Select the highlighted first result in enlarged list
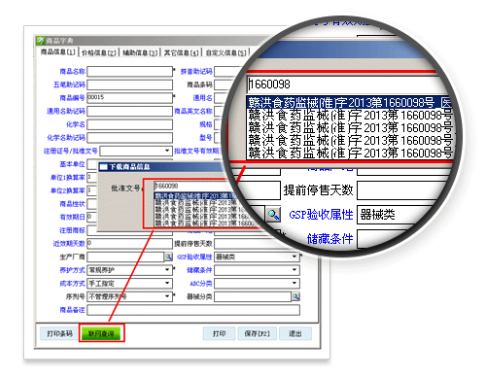This screenshot has height=389, width=492. 350,102
